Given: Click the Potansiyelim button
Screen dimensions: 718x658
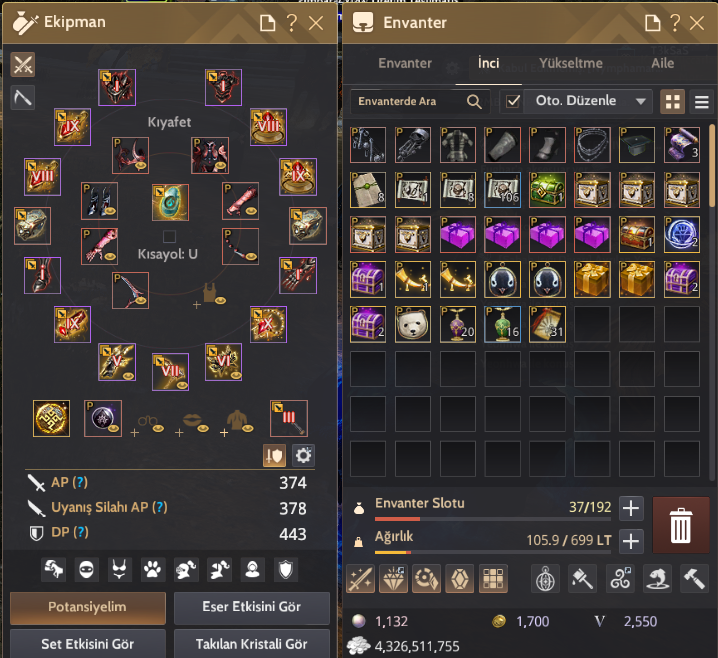Looking at the screenshot, I should tap(87, 607).
